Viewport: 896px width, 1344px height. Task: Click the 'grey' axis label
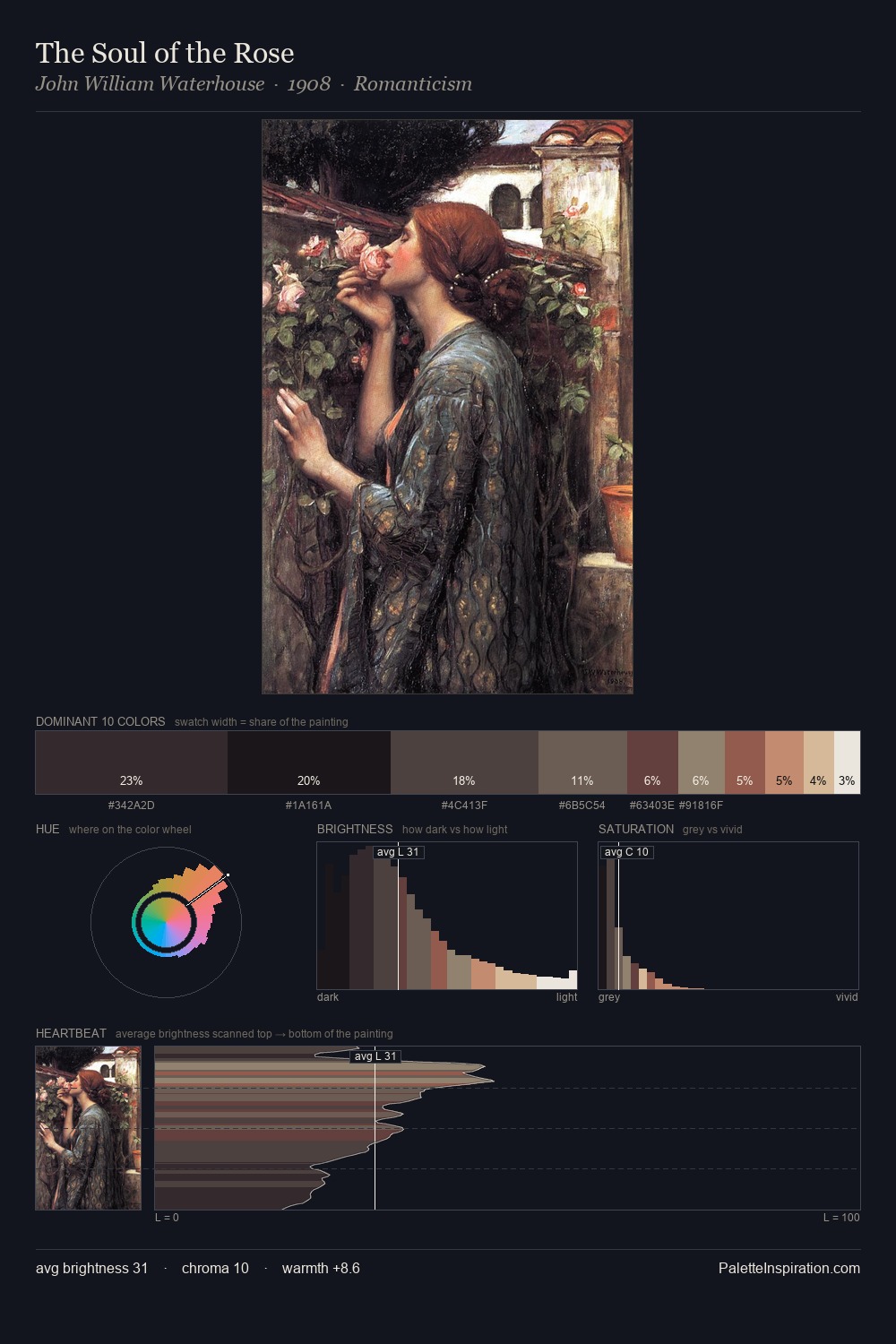609,997
